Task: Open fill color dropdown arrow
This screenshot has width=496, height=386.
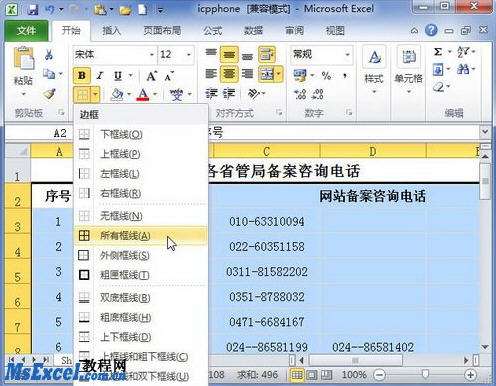Action: click(129, 95)
